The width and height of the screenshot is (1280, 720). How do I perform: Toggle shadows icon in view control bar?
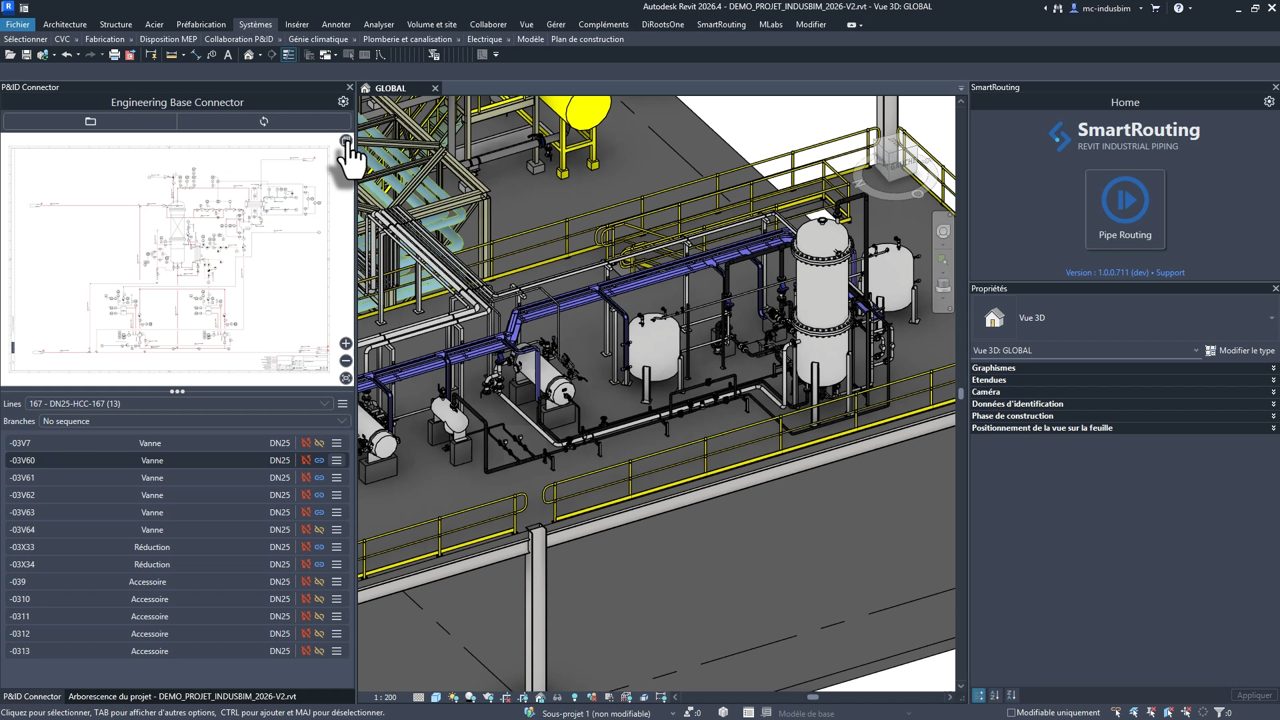pyautogui.click(x=470, y=697)
